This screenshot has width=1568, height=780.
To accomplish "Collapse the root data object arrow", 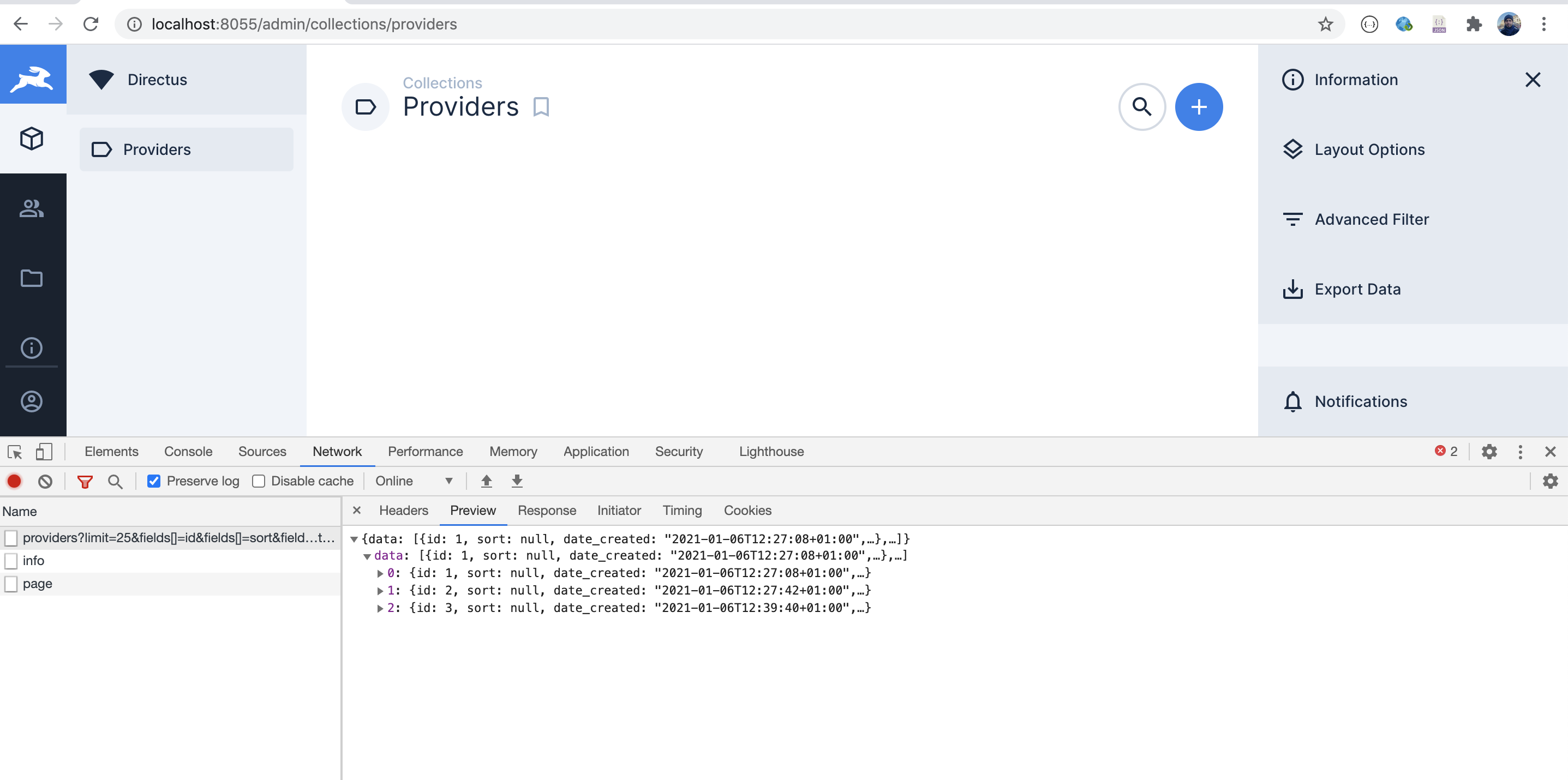I will (x=354, y=539).
